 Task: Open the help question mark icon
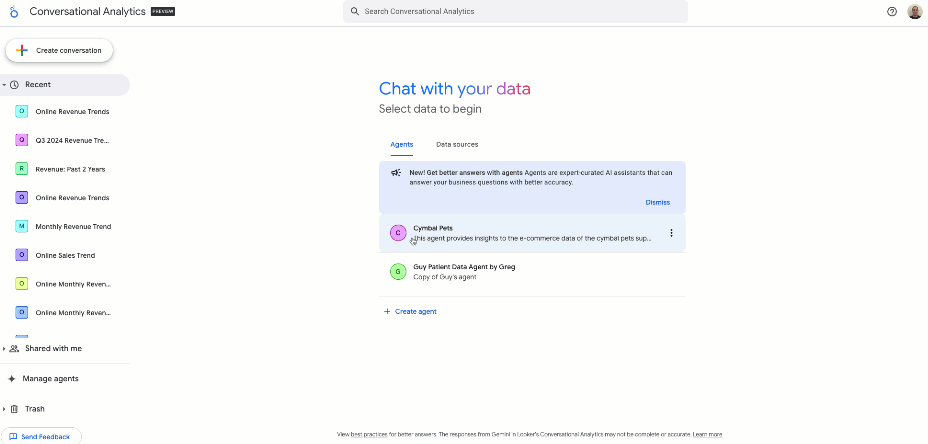click(892, 12)
